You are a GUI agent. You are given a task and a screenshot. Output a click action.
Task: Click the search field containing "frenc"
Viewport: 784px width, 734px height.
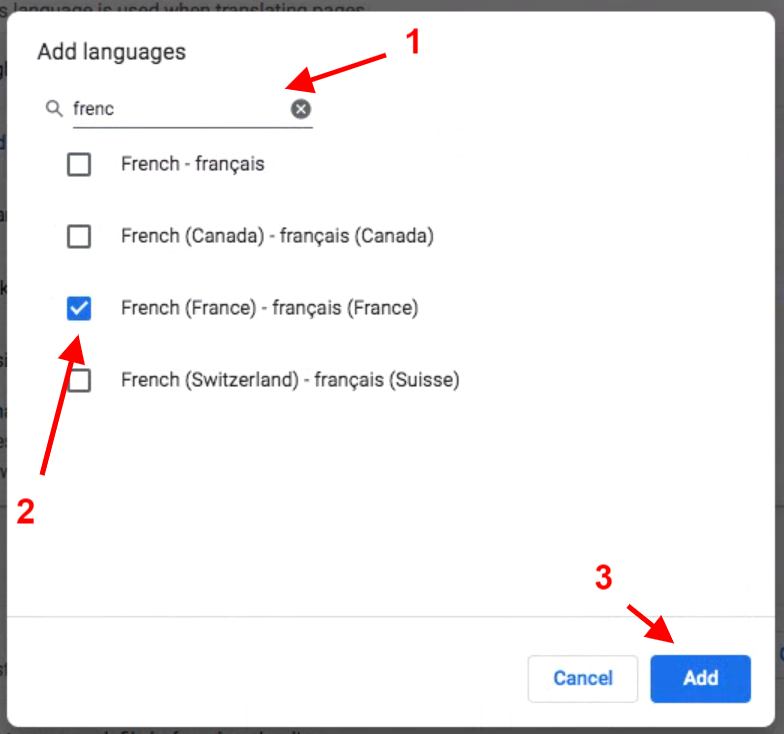tap(180, 109)
